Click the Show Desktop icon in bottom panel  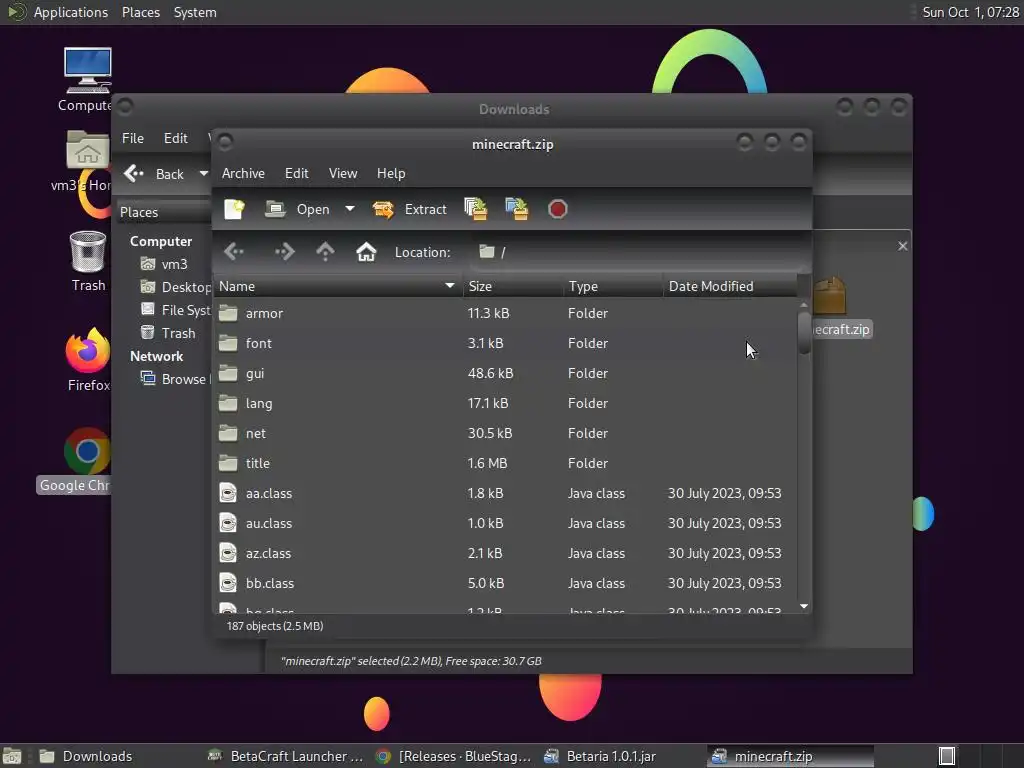(12, 756)
